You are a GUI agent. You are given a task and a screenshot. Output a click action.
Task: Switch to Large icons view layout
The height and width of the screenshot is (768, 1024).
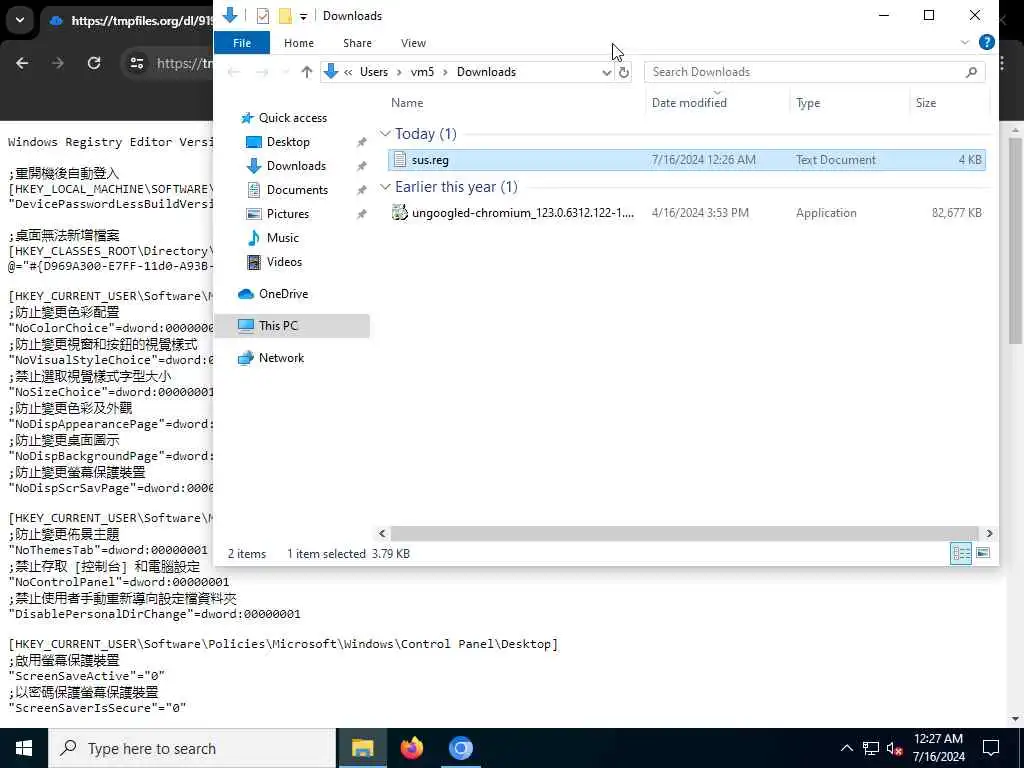pyautogui.click(x=983, y=554)
